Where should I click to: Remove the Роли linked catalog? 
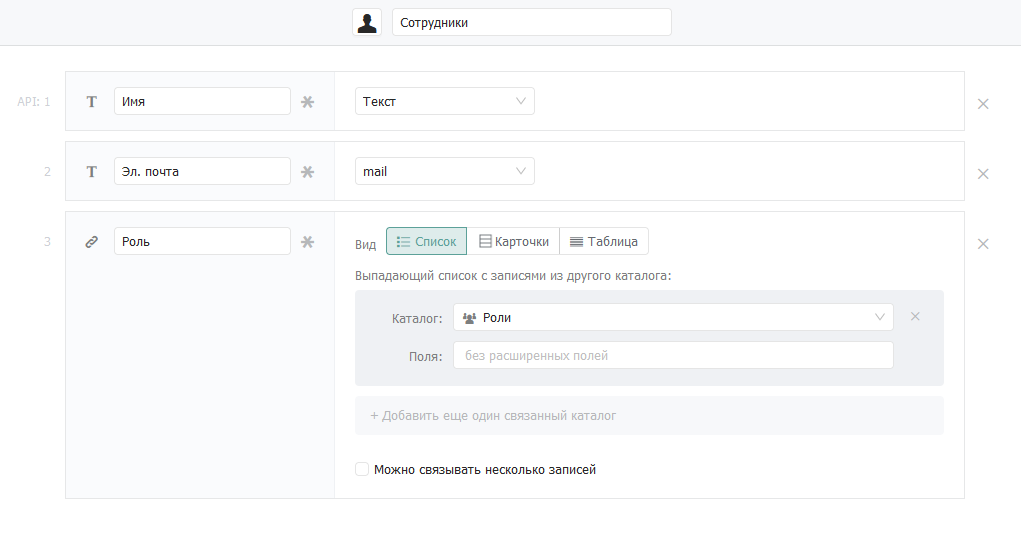pos(915,316)
